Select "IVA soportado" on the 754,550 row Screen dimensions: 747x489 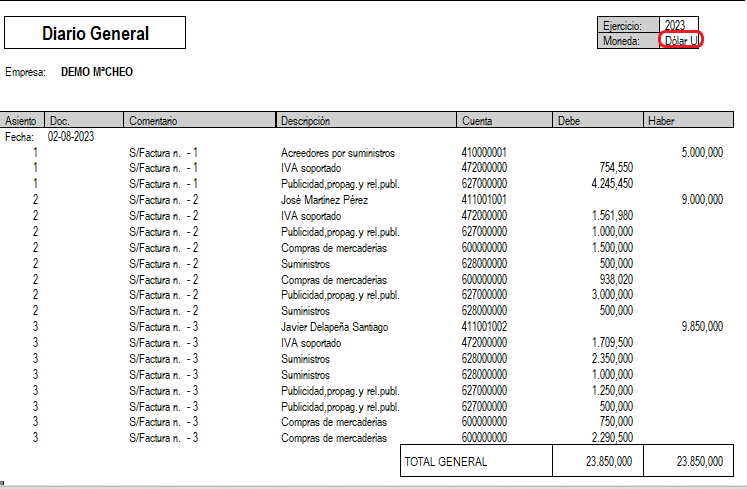point(311,168)
